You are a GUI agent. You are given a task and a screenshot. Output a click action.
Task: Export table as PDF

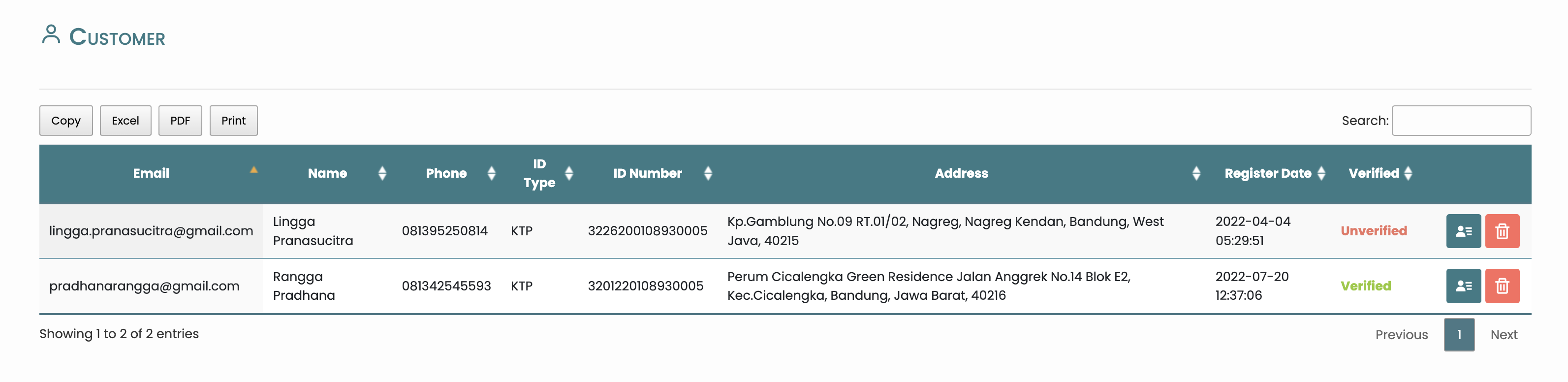point(180,121)
